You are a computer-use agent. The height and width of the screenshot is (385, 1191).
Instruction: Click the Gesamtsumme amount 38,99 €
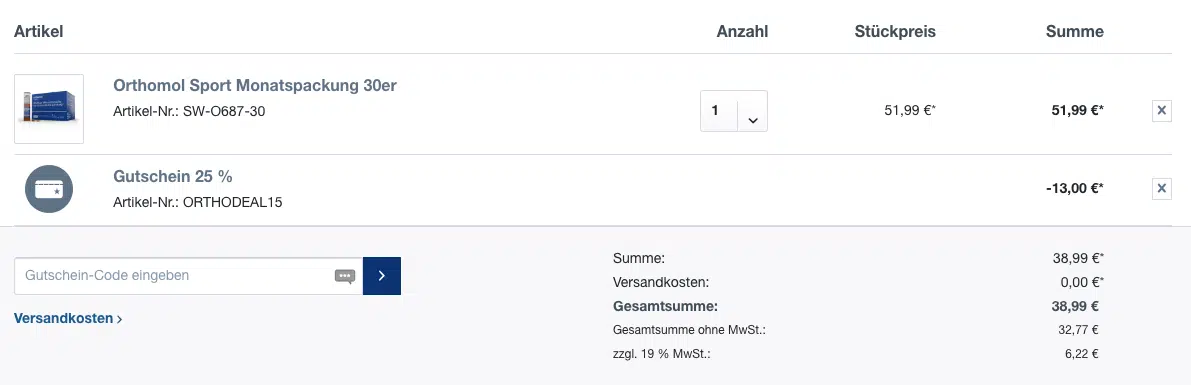tap(1076, 307)
